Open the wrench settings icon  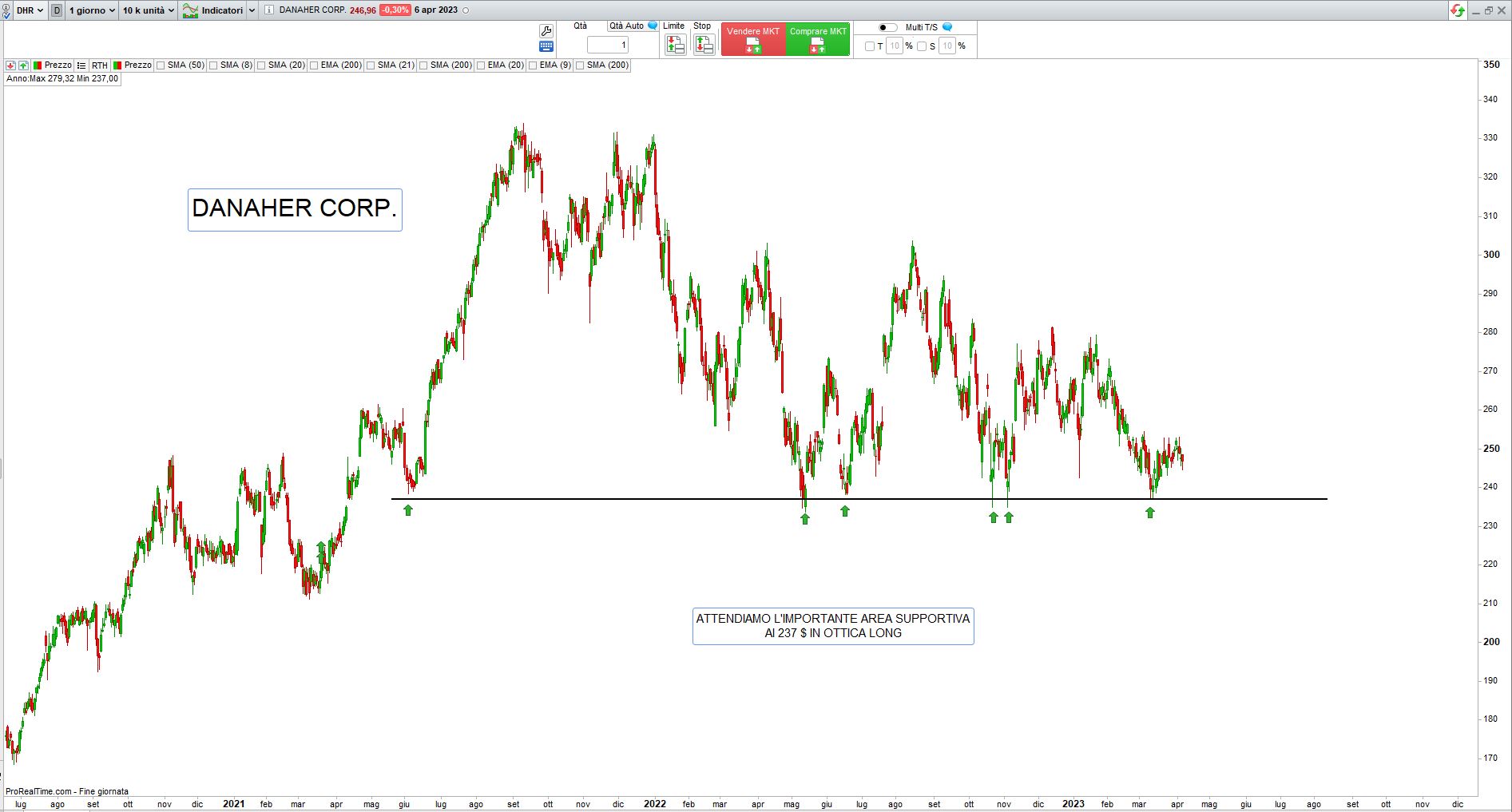(x=546, y=31)
